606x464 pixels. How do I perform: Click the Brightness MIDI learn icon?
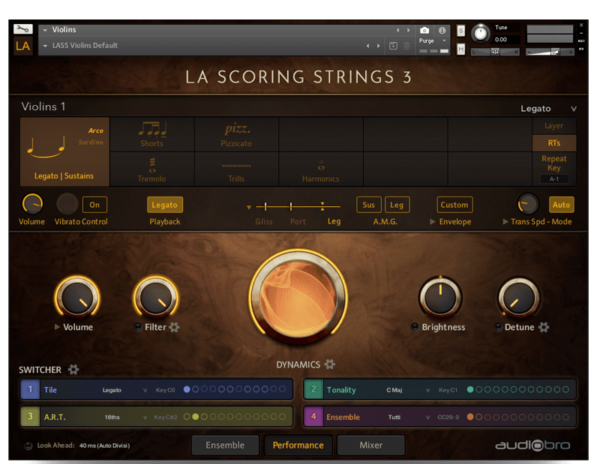415,327
